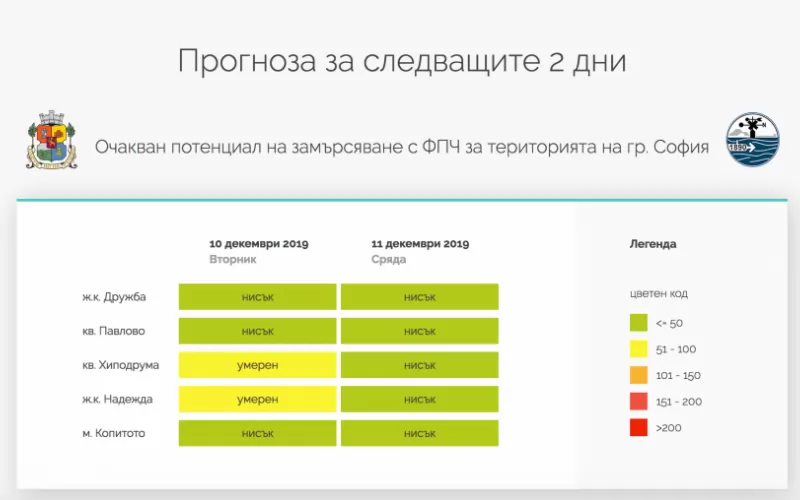Select the yellow swatch for 51 - 100
Image resolution: width=800 pixels, height=500 pixels.
(x=638, y=349)
